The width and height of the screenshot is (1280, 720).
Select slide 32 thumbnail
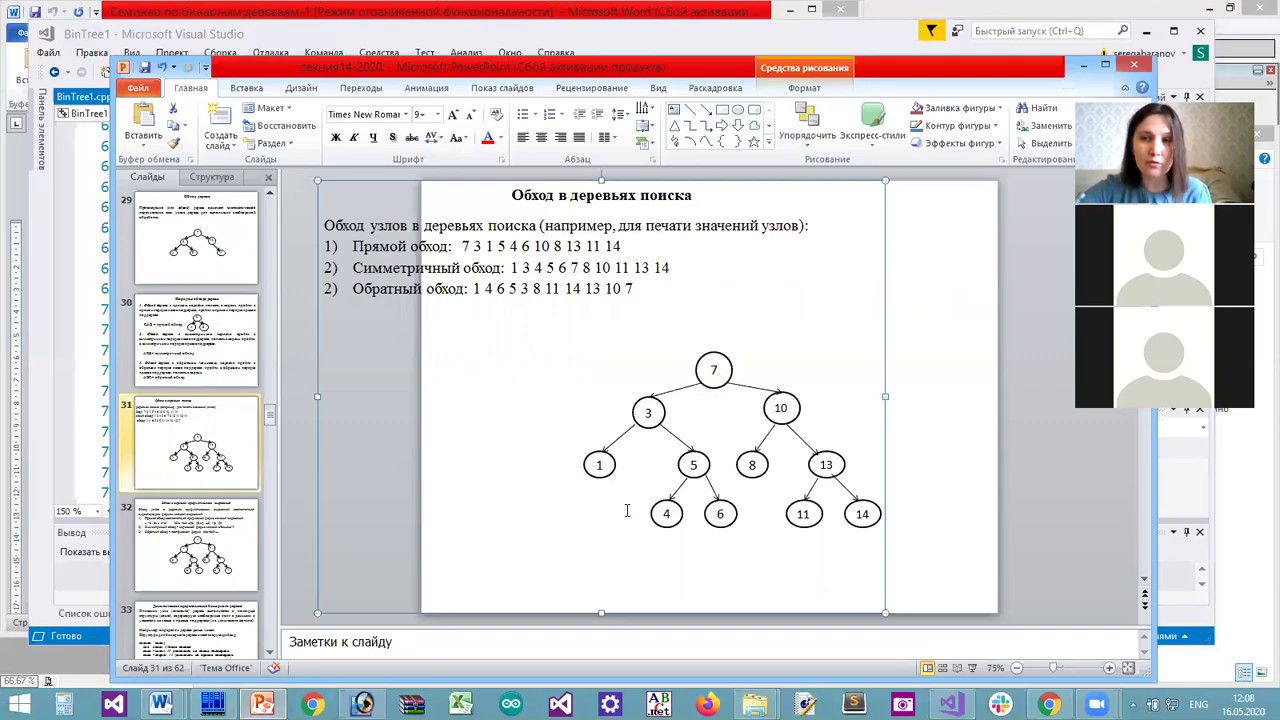click(196, 546)
